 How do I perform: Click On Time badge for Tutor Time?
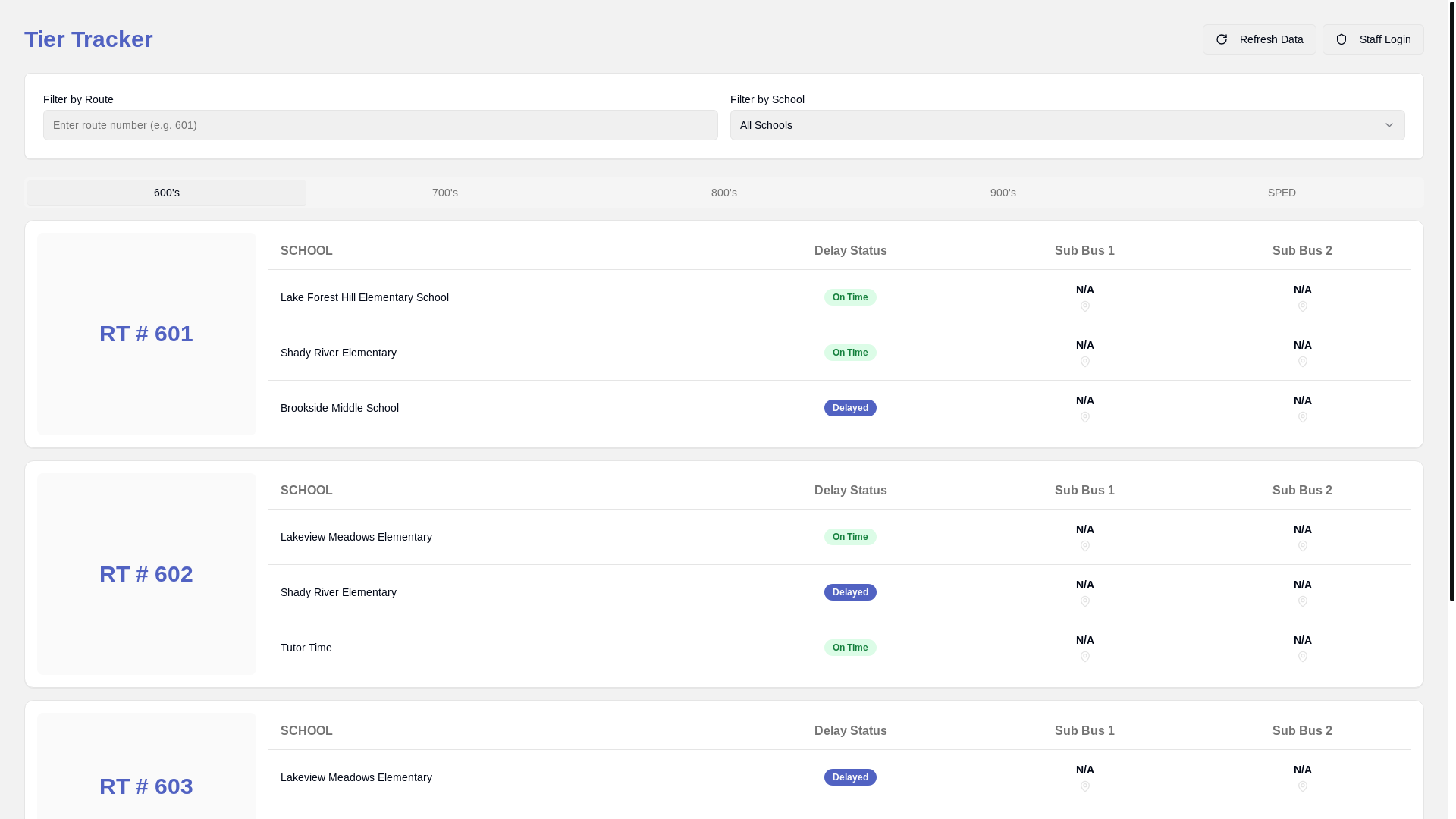pos(850,648)
